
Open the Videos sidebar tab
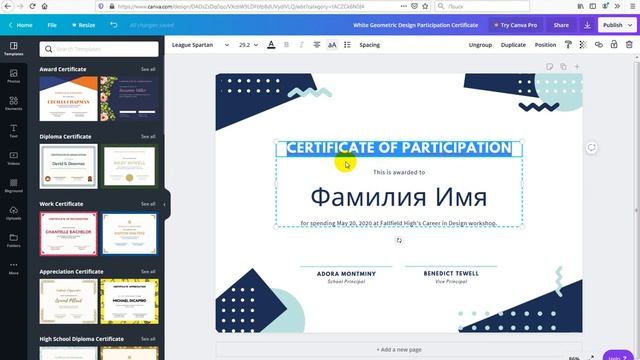[13, 158]
